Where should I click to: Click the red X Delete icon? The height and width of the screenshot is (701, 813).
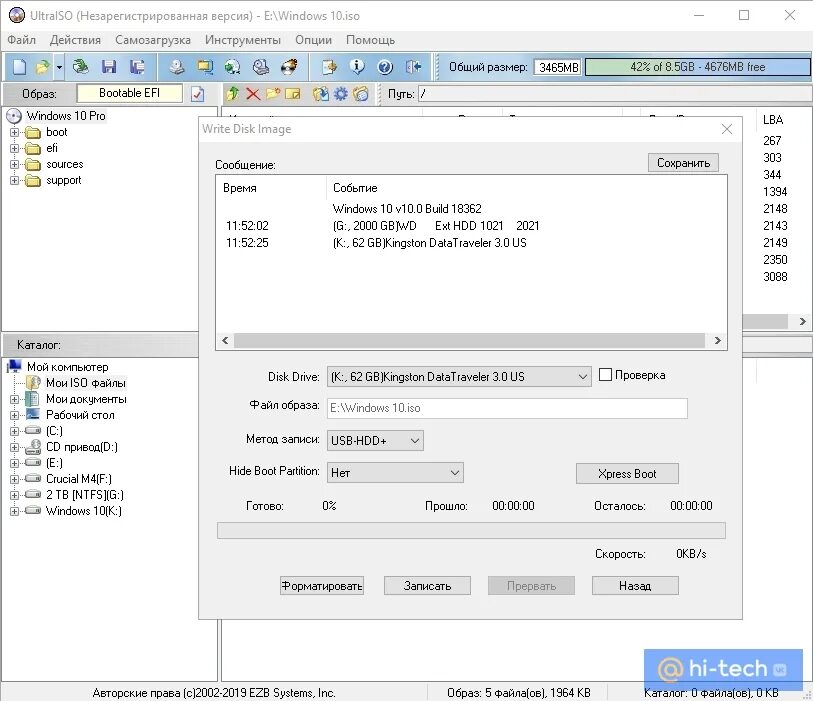click(x=253, y=94)
